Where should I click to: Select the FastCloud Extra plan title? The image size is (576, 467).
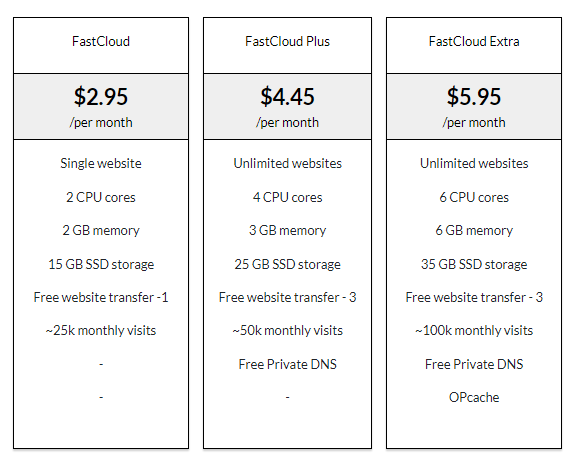pyautogui.click(x=474, y=41)
